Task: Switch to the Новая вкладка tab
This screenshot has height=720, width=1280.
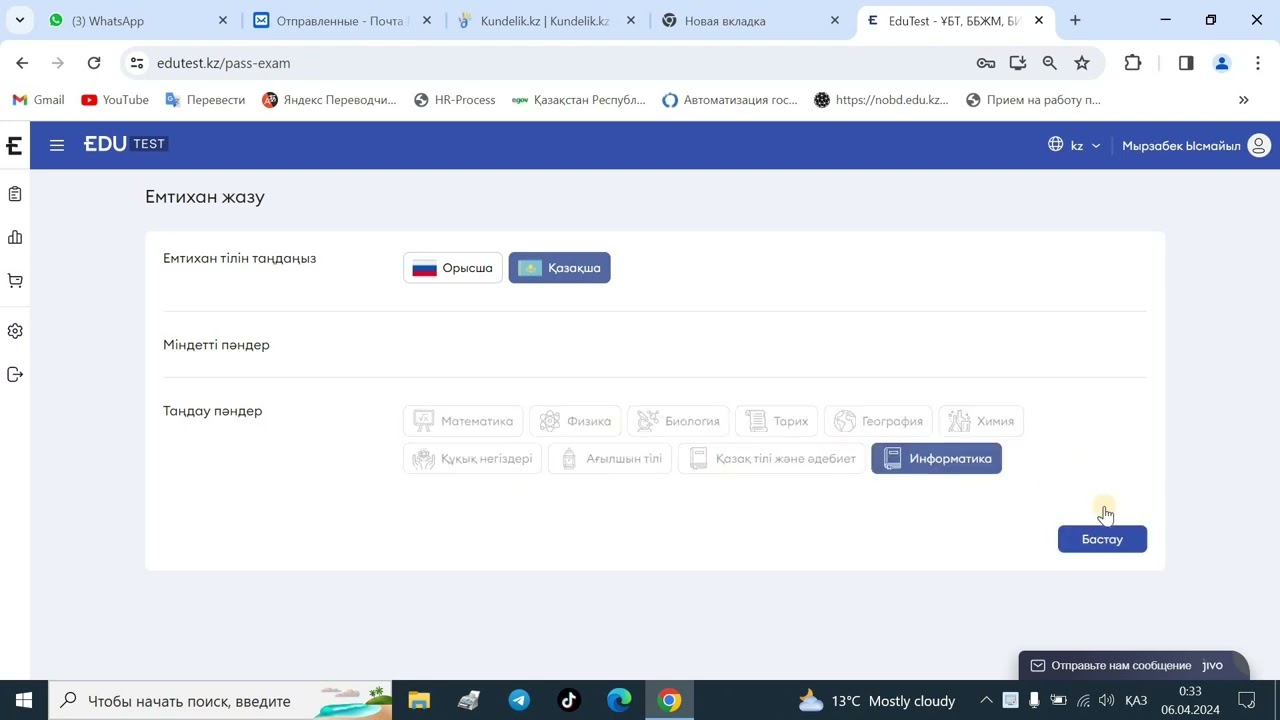Action: click(x=751, y=20)
